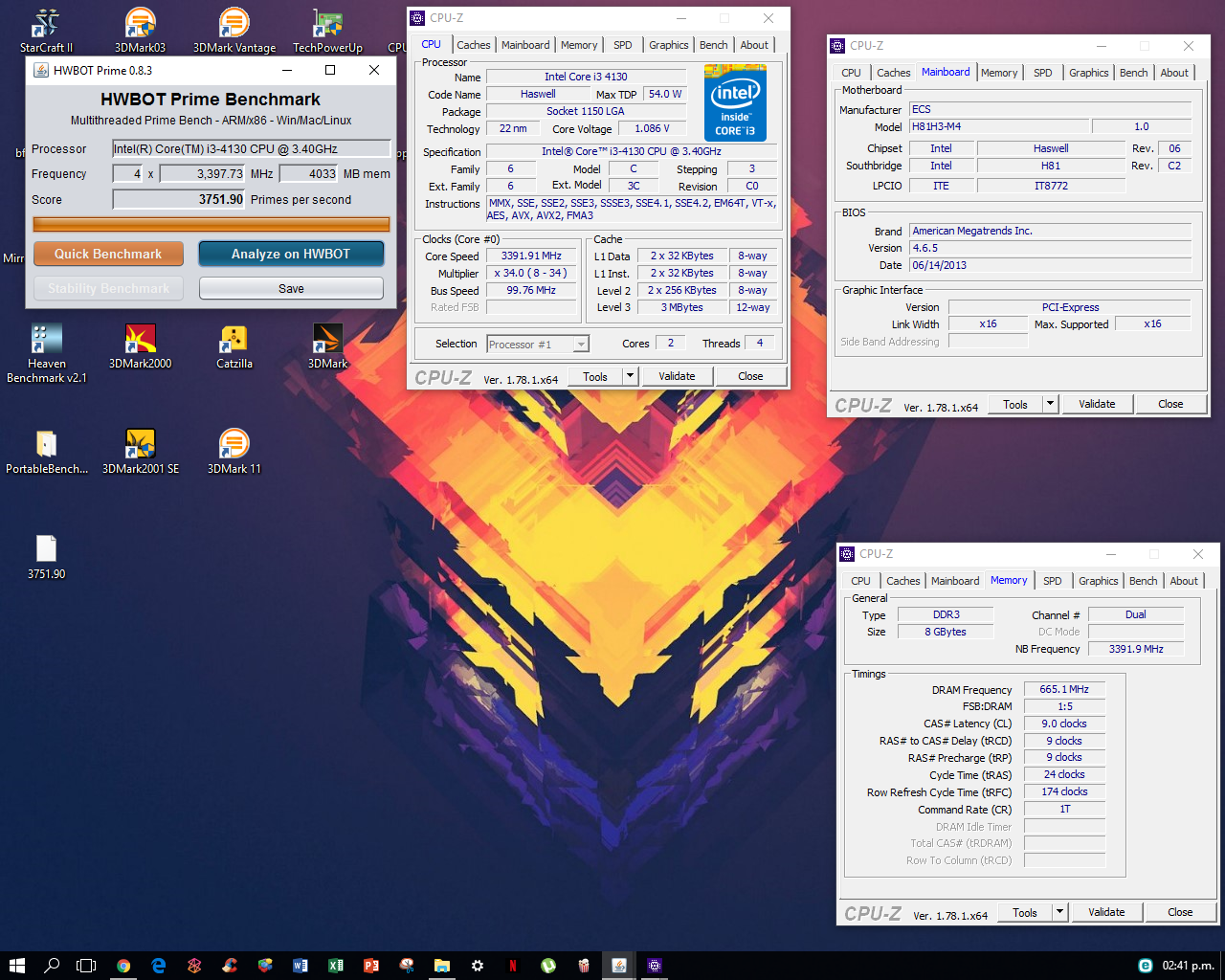Viewport: 1225px width, 980px height.
Task: Click the H81H3-M4 model value
Action: (x=998, y=126)
